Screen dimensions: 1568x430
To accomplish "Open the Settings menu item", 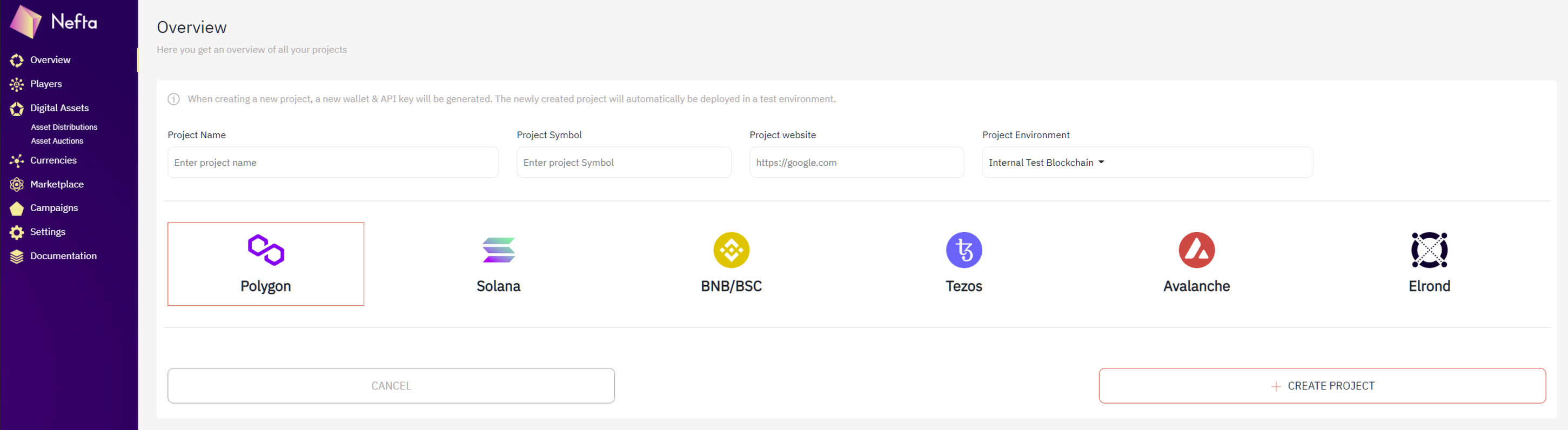I will tap(48, 232).
